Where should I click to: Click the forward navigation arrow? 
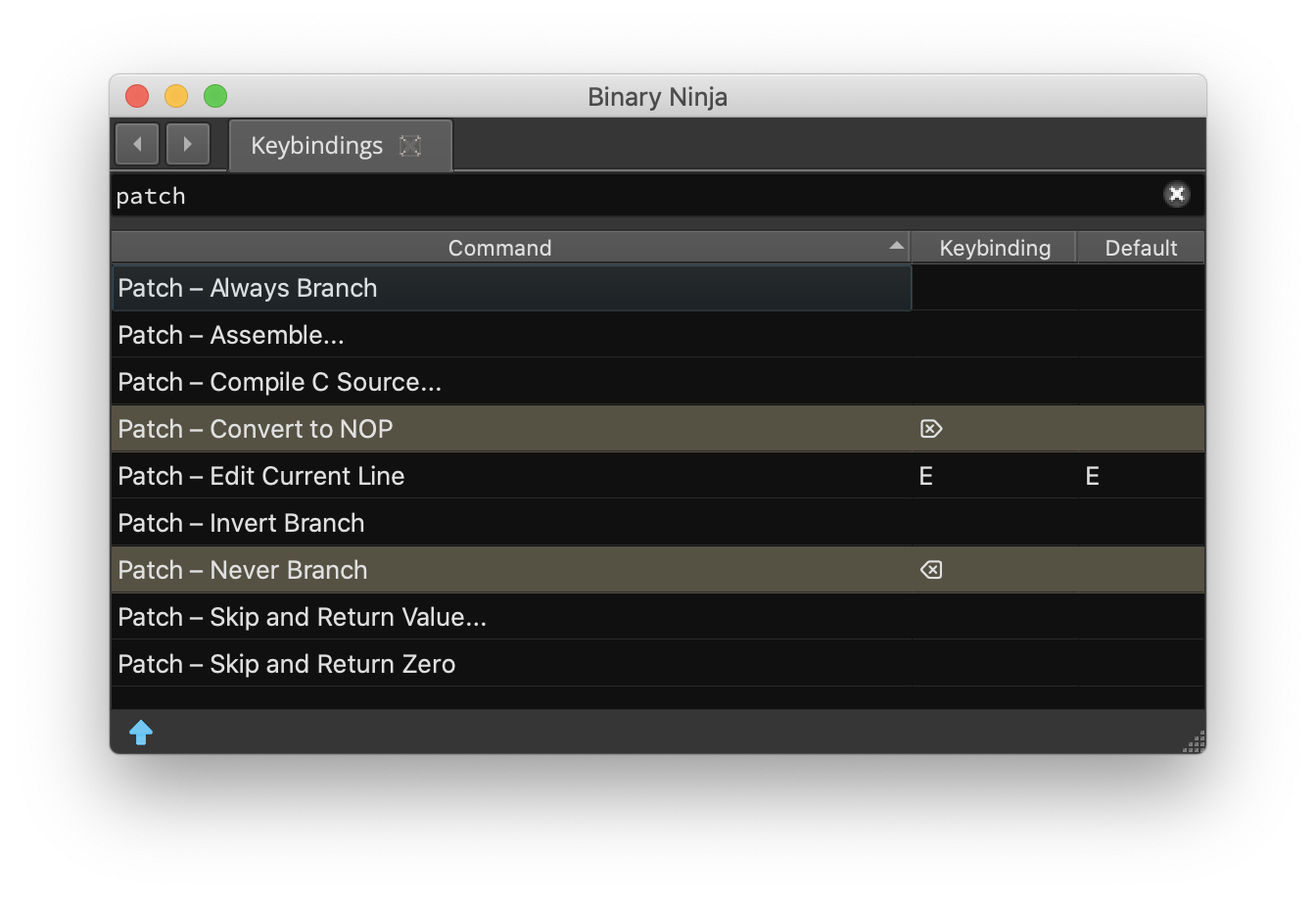tap(188, 143)
